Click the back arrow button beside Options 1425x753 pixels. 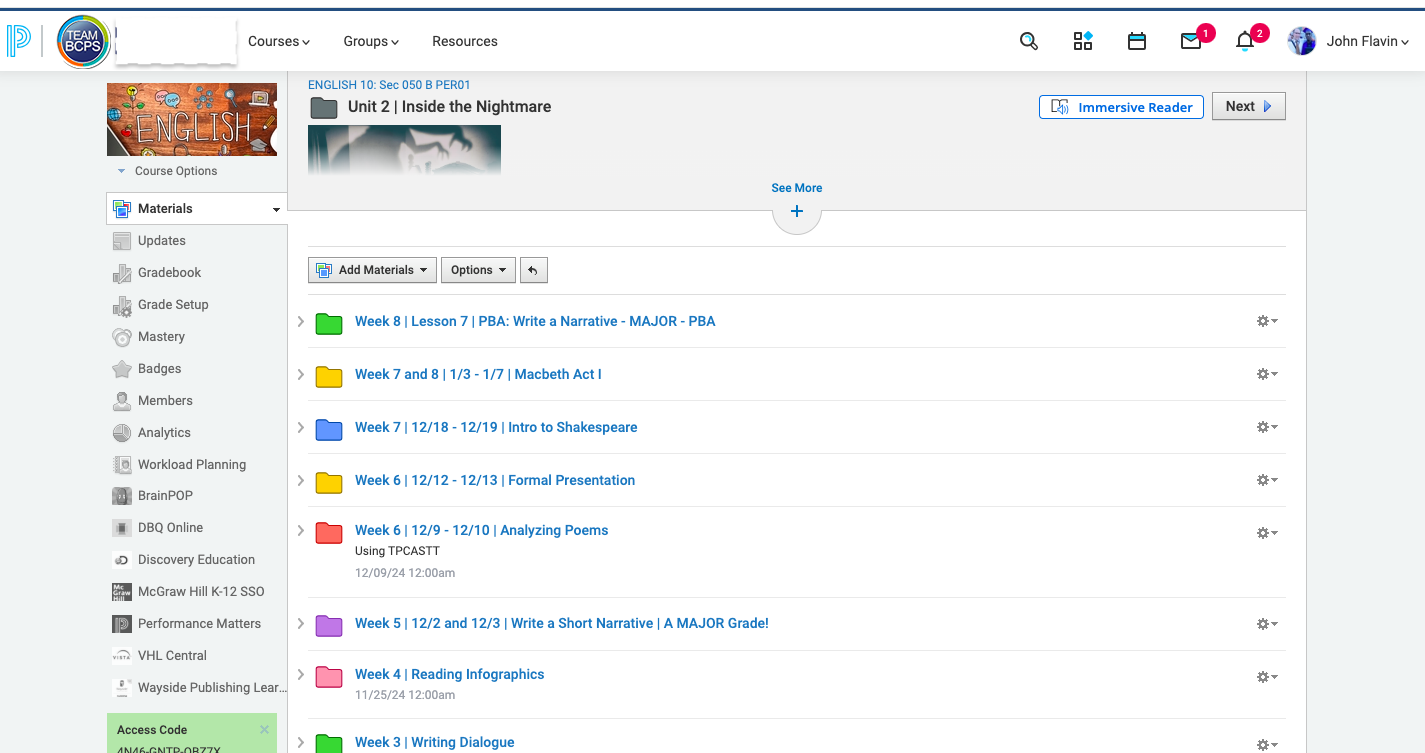tap(533, 270)
